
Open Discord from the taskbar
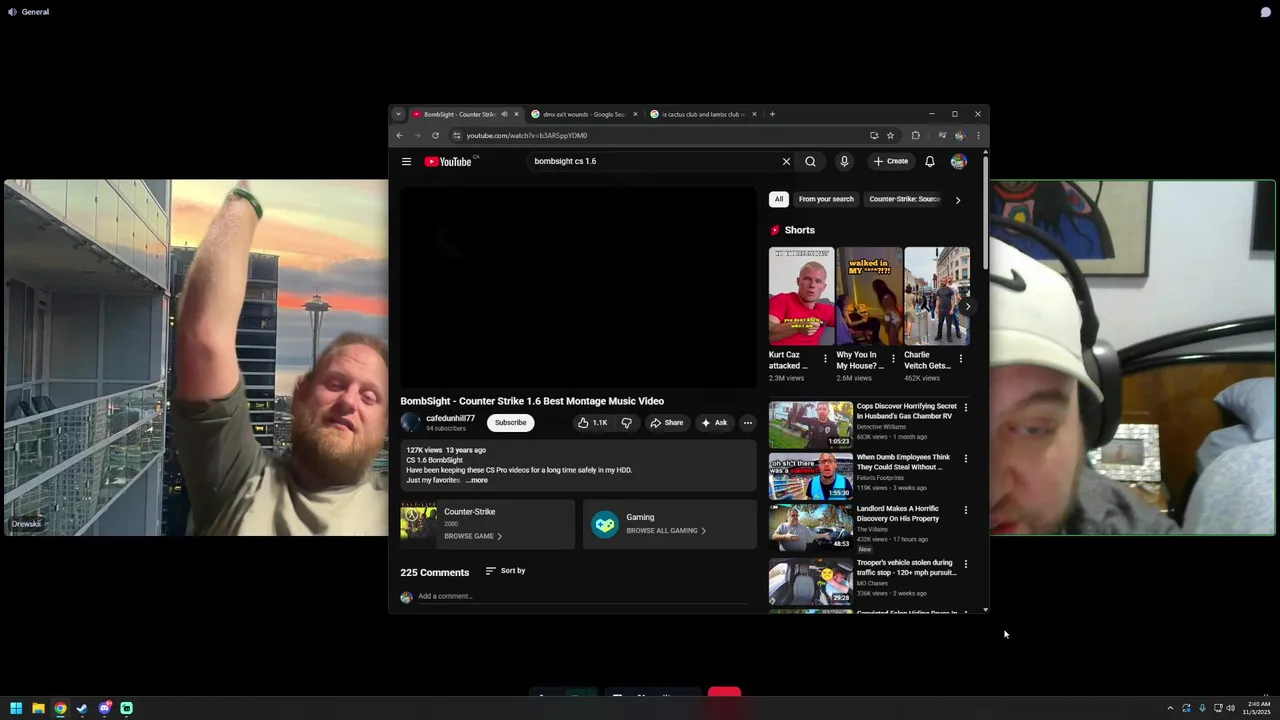pos(105,708)
